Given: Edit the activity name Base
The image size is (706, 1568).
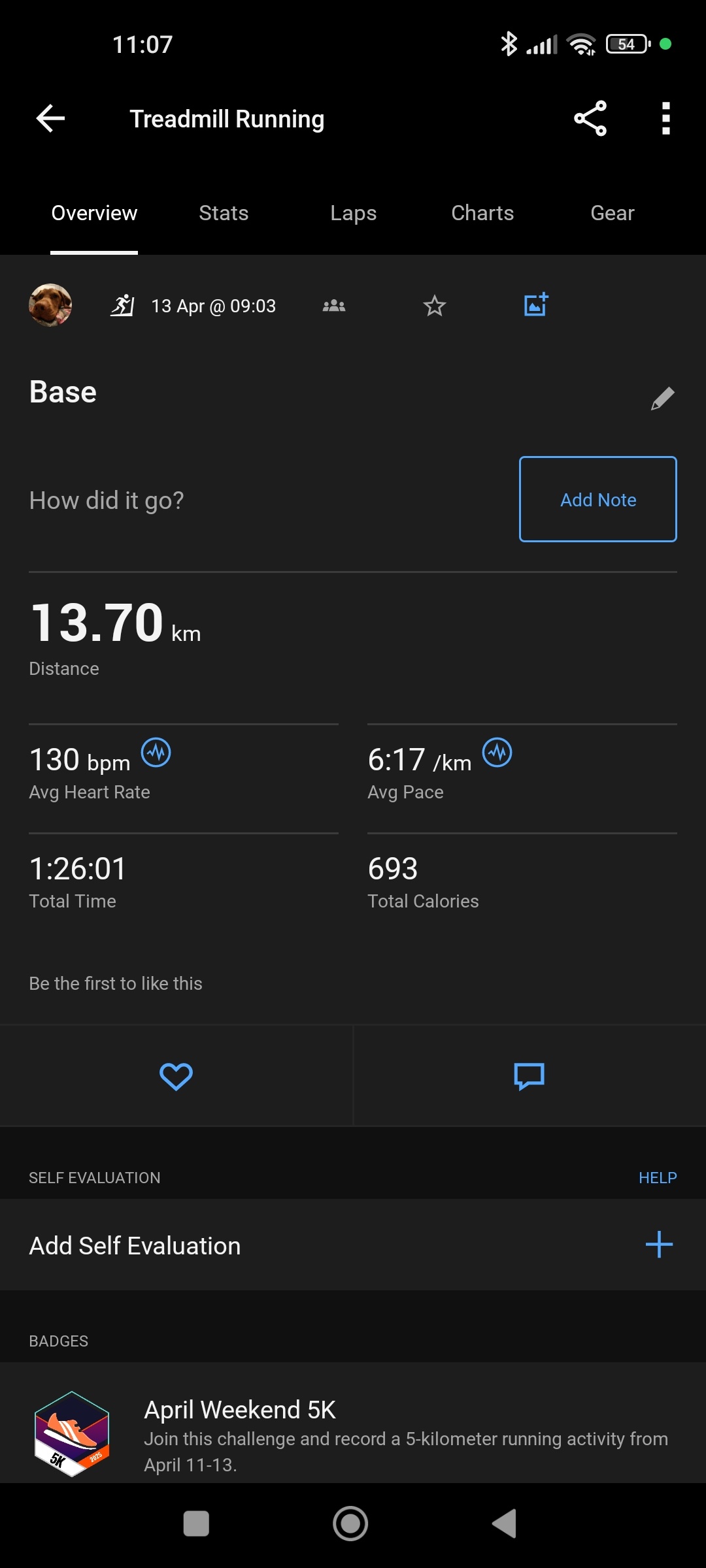Looking at the screenshot, I should [662, 398].
